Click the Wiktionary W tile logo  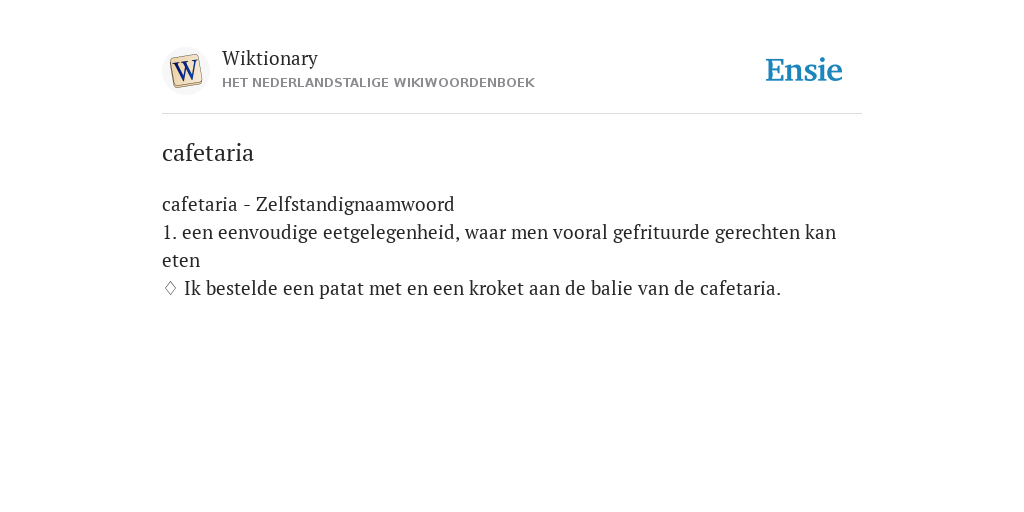[x=185, y=71]
